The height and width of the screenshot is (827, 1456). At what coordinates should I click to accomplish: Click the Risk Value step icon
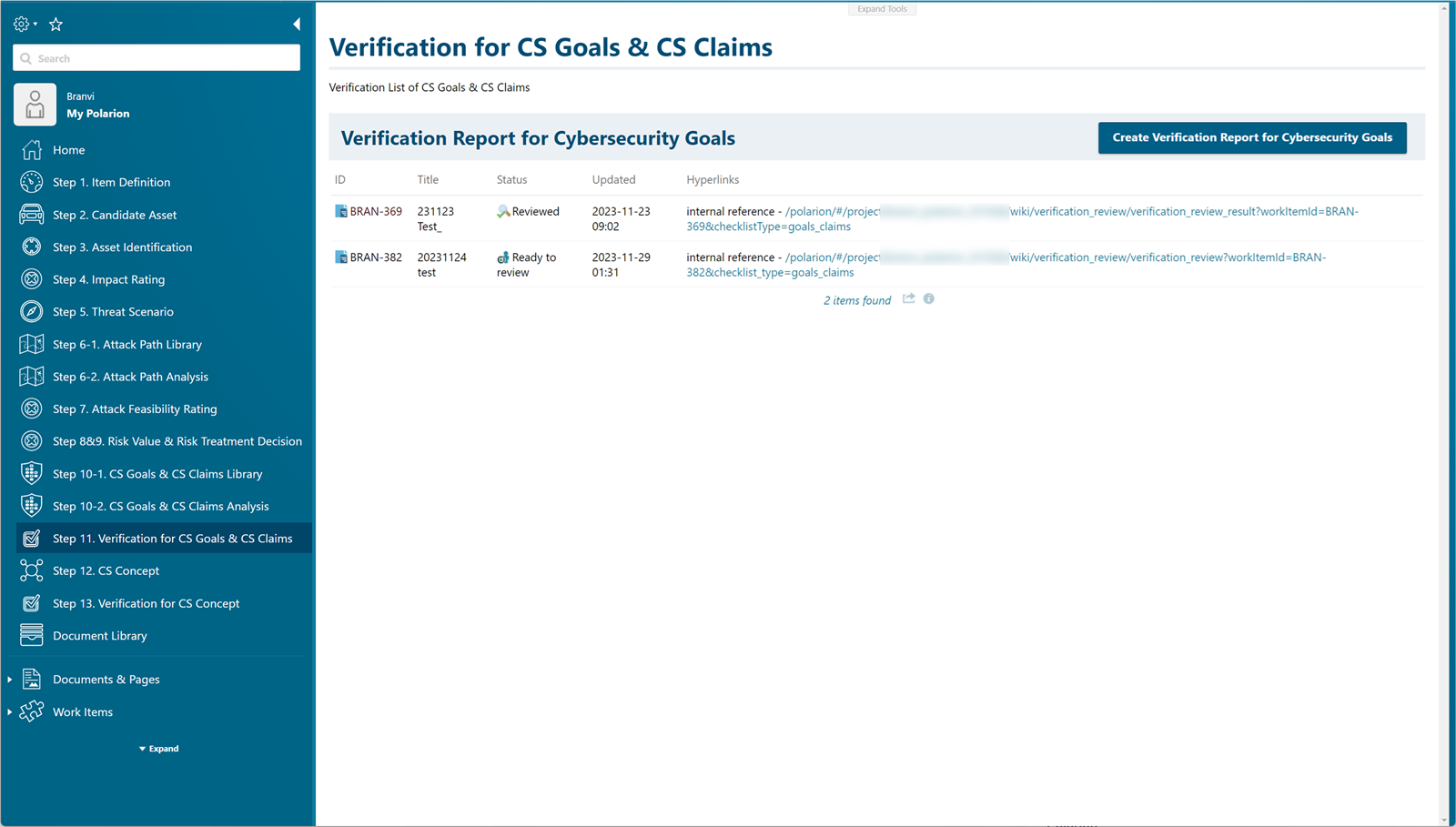(x=32, y=441)
